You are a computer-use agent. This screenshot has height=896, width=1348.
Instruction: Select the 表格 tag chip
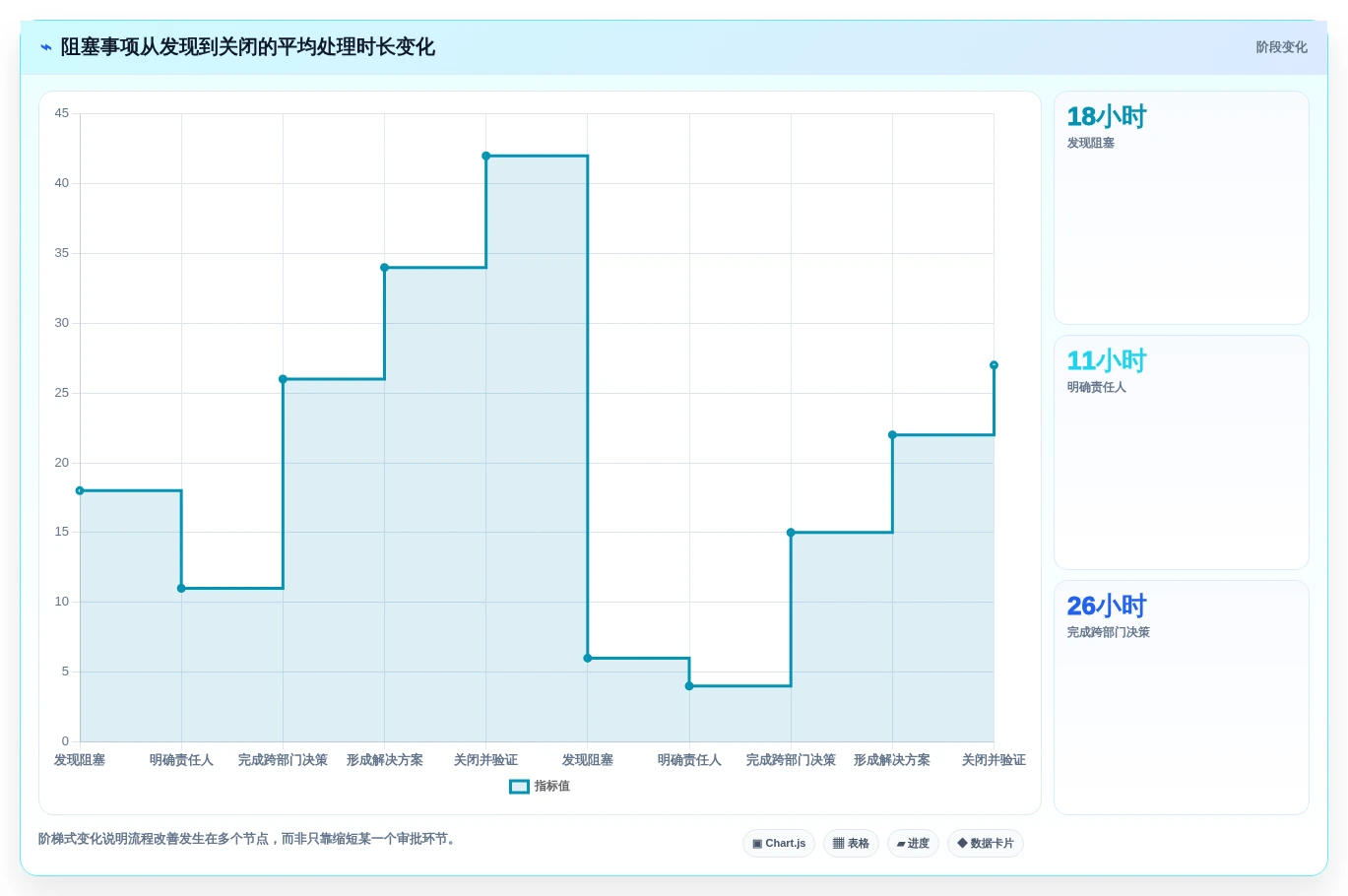(851, 844)
